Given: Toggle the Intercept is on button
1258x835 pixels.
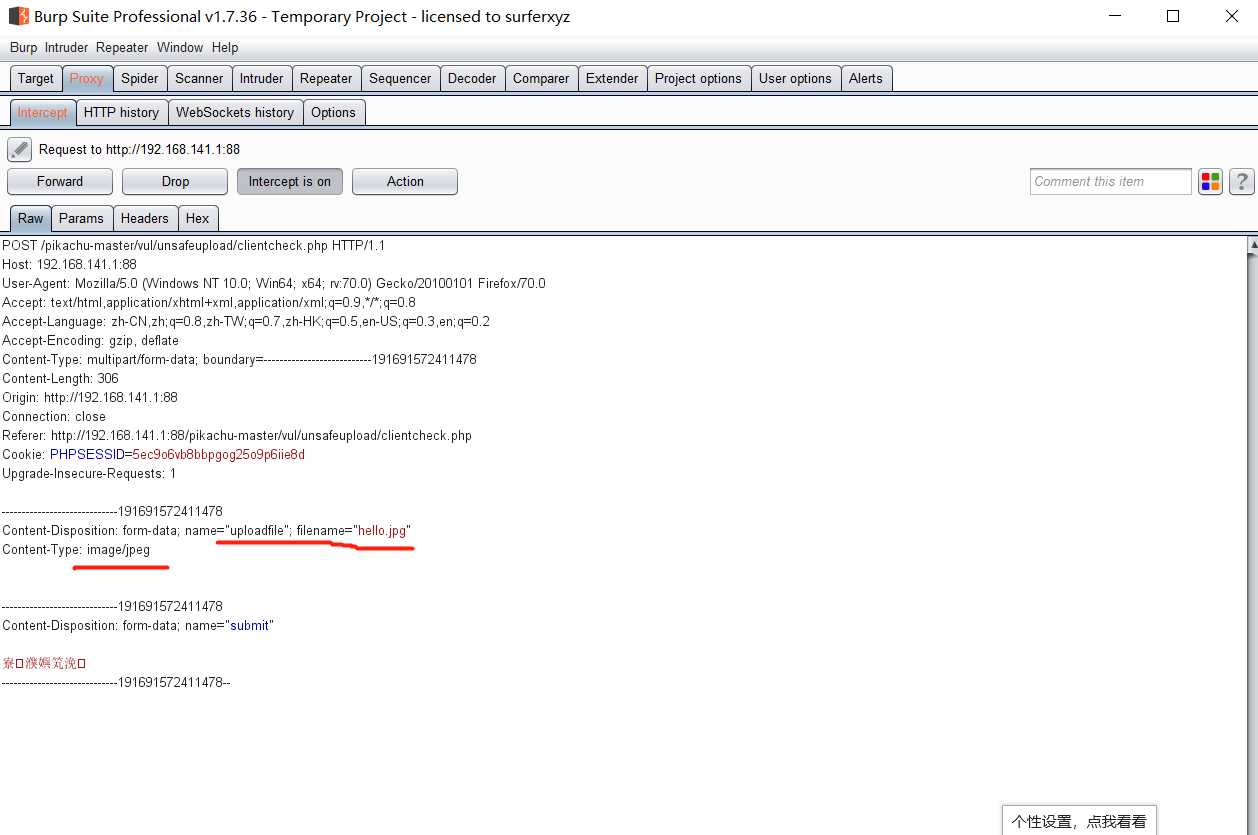Looking at the screenshot, I should point(290,181).
